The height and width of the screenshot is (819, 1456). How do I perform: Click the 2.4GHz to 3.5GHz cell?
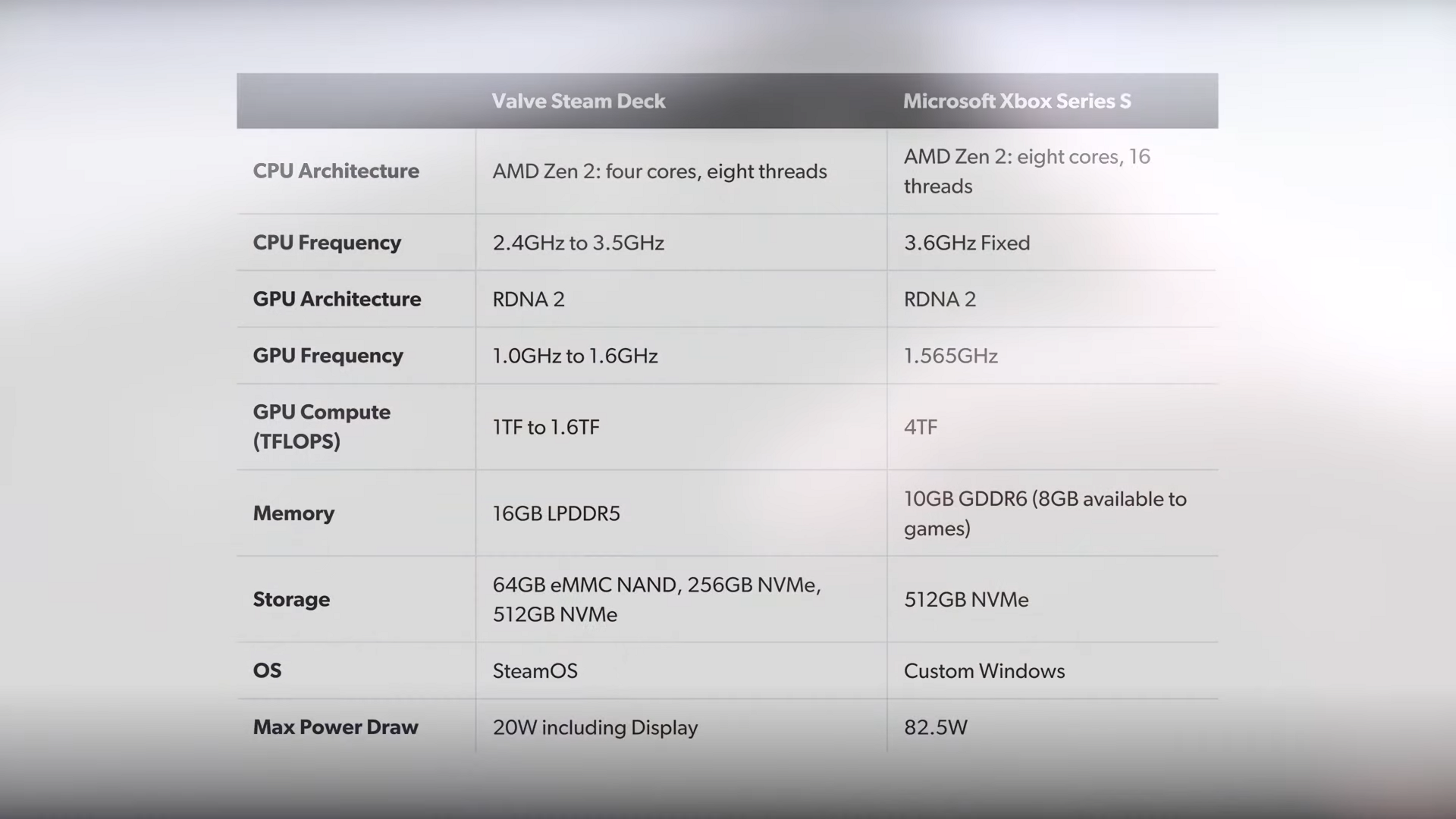(578, 243)
